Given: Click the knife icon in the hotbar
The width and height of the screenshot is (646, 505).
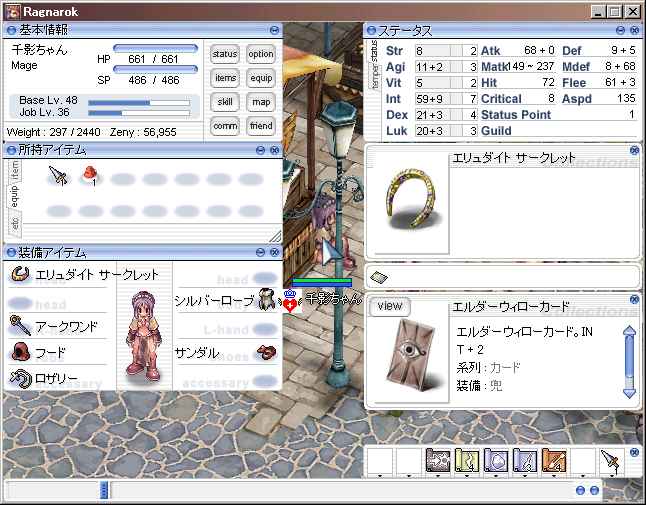Looking at the screenshot, I should click(611, 461).
